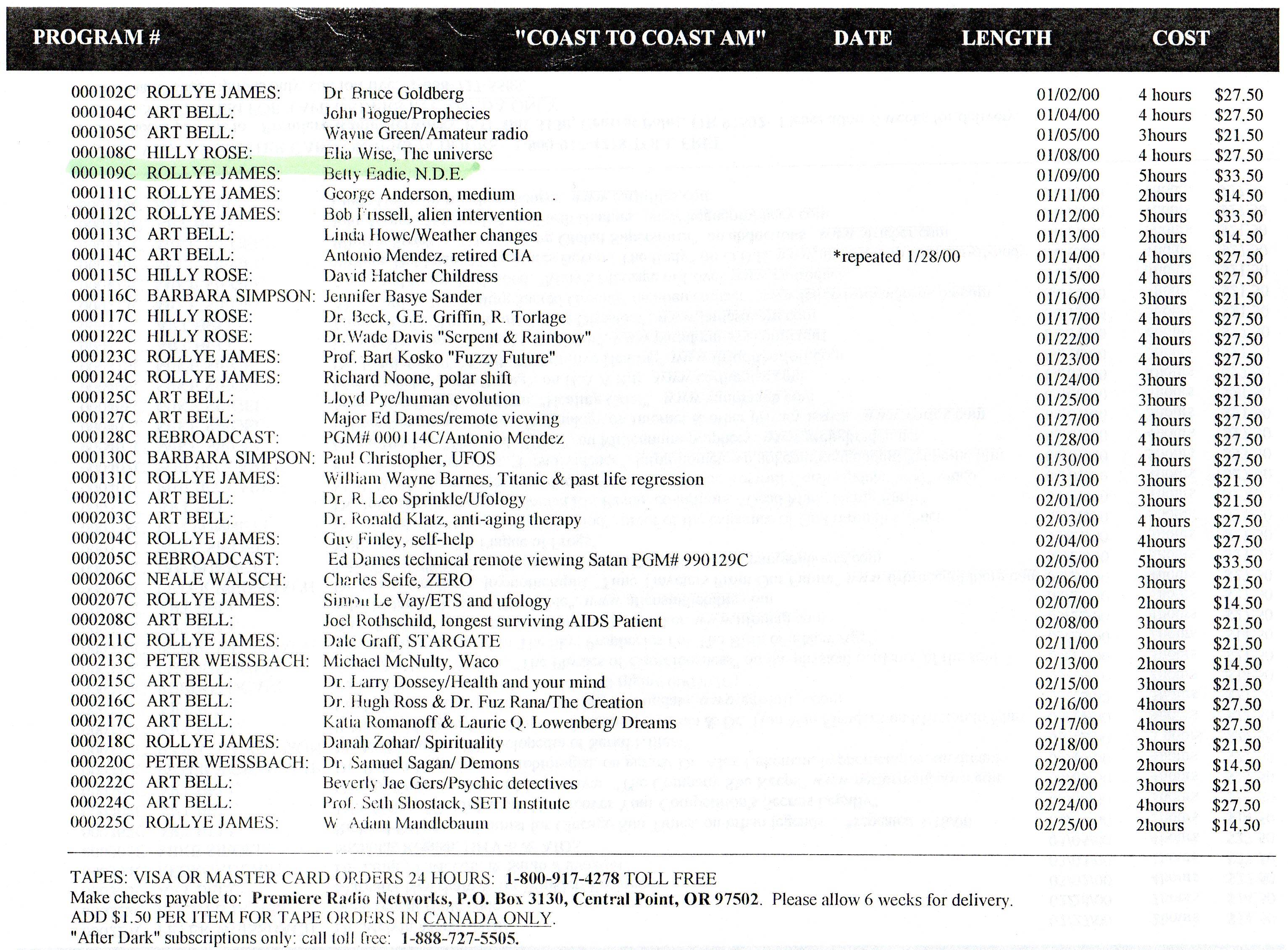Click the COST column header
Viewport: 1288px width, 950px height.
coord(1180,38)
